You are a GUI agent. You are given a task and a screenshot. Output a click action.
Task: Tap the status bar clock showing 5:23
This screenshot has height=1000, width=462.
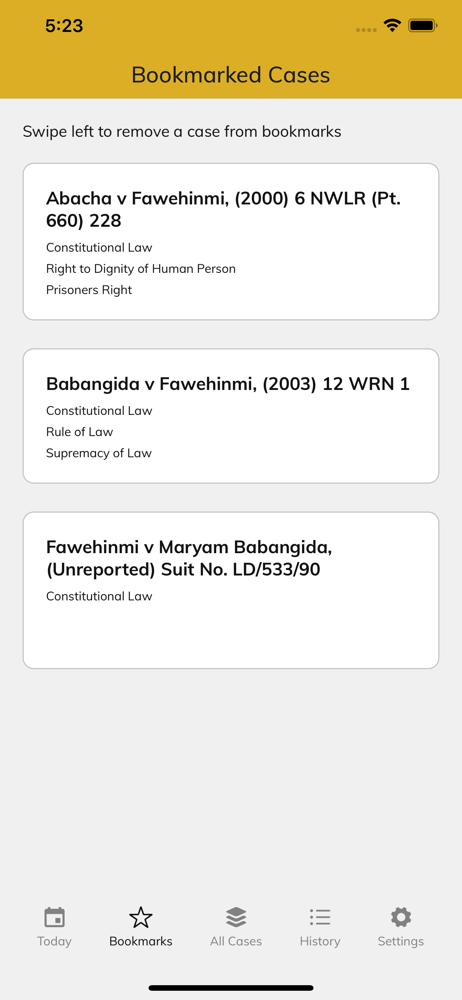[64, 26]
